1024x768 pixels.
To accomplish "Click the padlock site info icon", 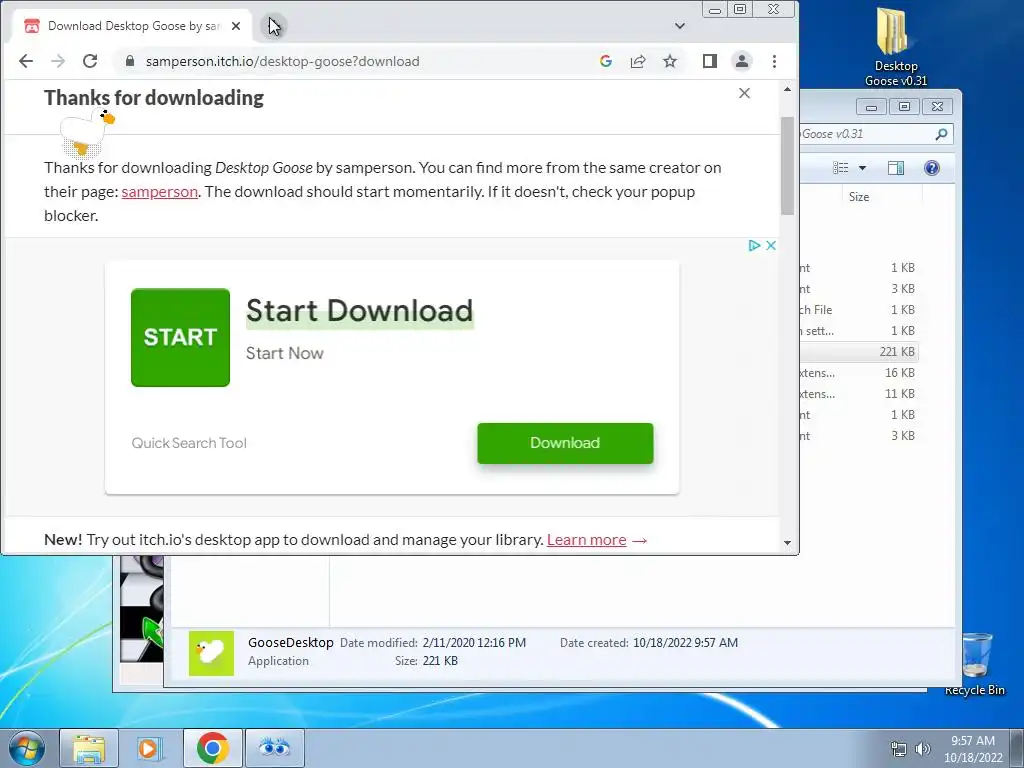I will tap(130, 61).
